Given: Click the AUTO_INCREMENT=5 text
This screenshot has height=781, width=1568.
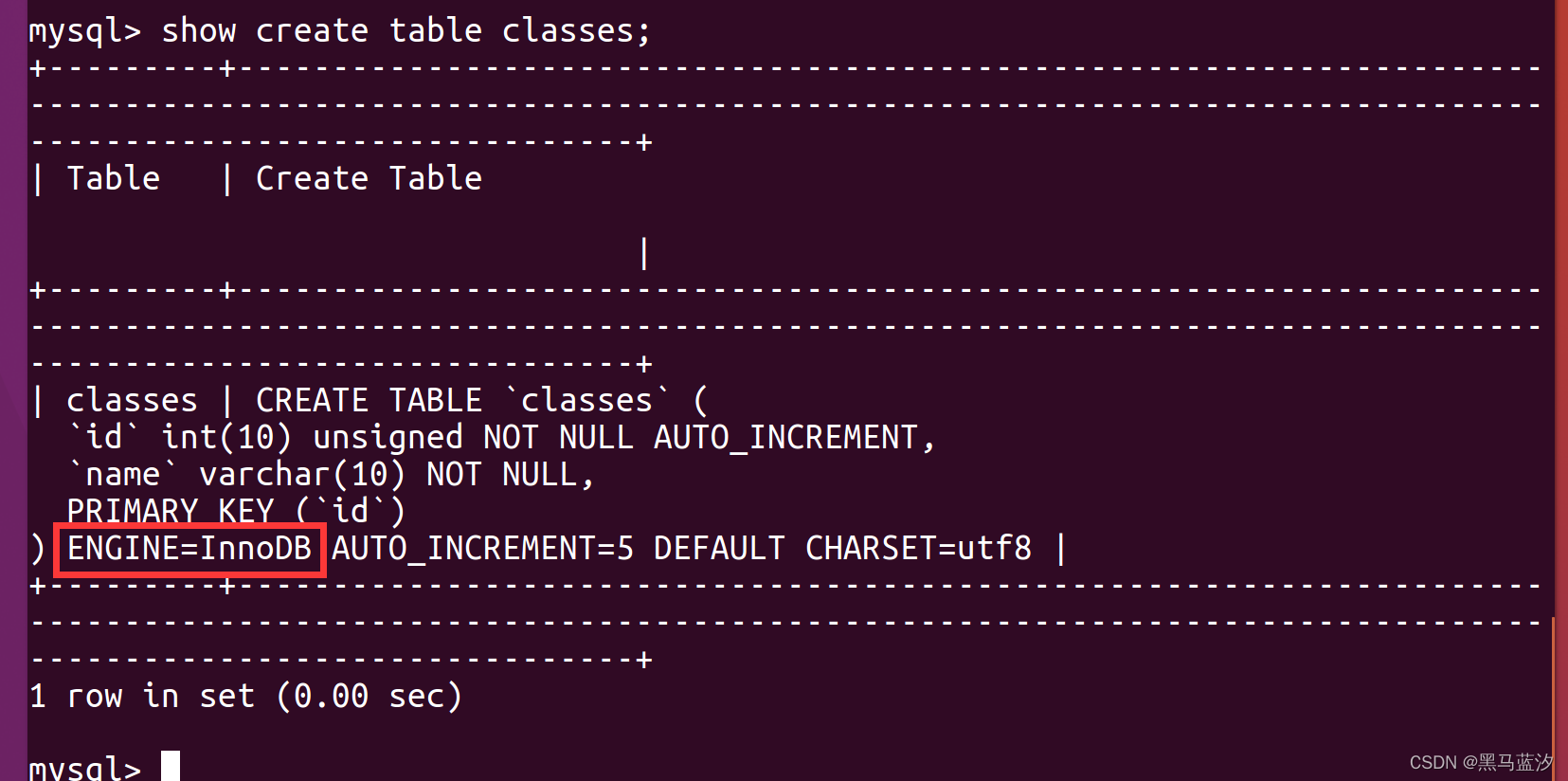Looking at the screenshot, I should 482,549.
